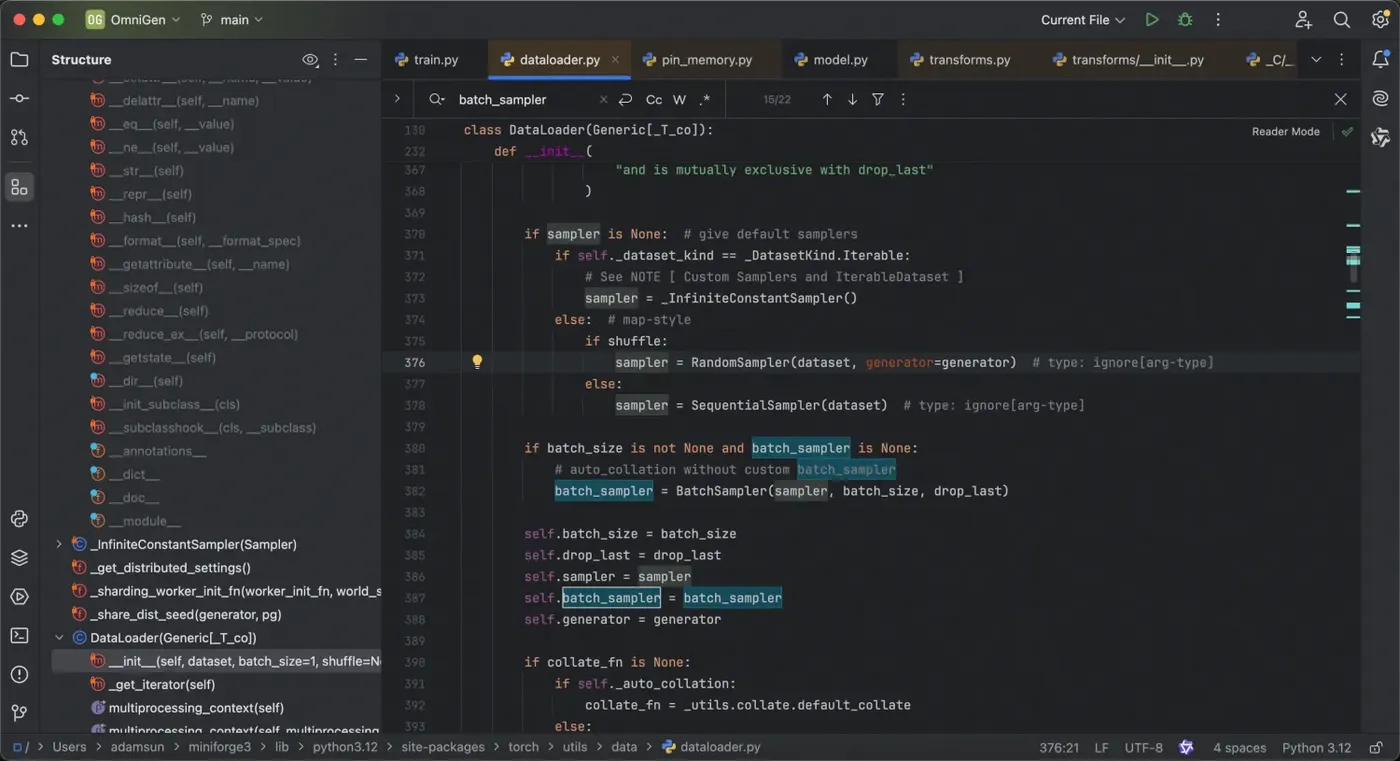
Task: Expand the replace field chevron
Action: click(x=397, y=99)
